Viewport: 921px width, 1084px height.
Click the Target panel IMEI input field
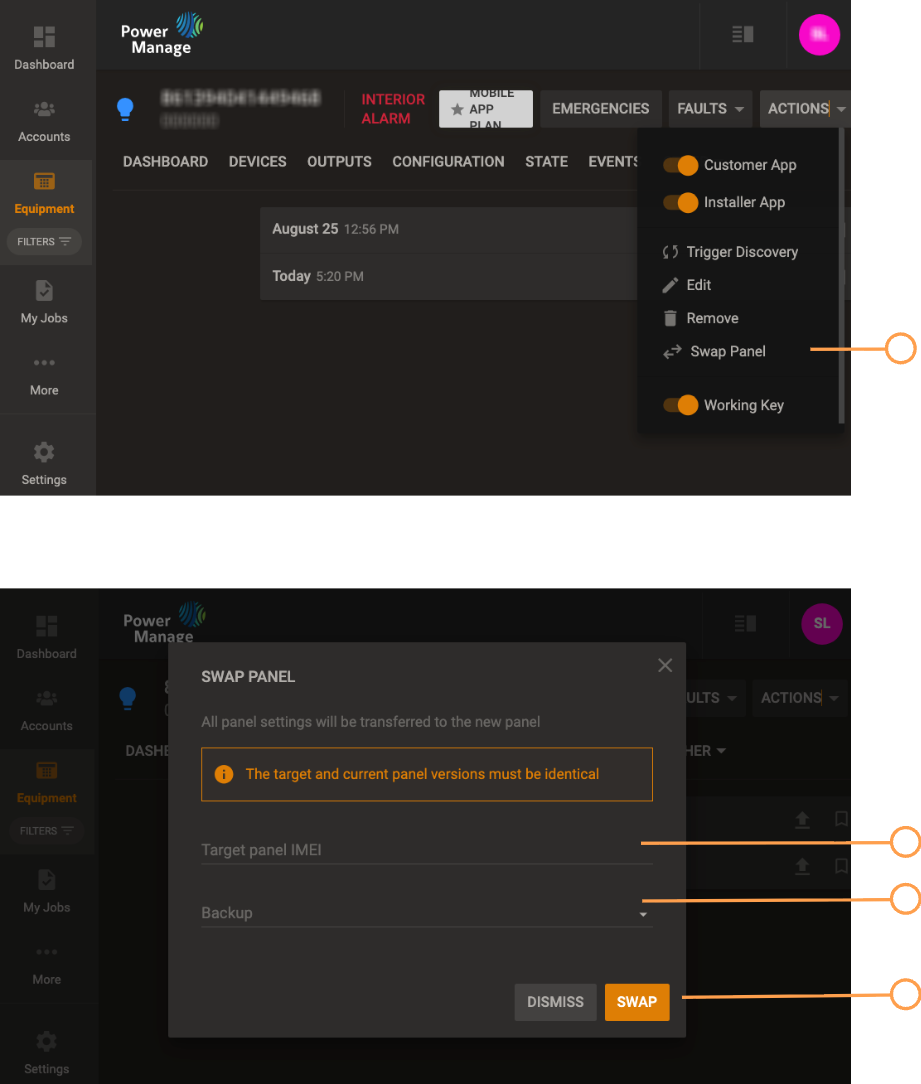pyautogui.click(x=427, y=849)
